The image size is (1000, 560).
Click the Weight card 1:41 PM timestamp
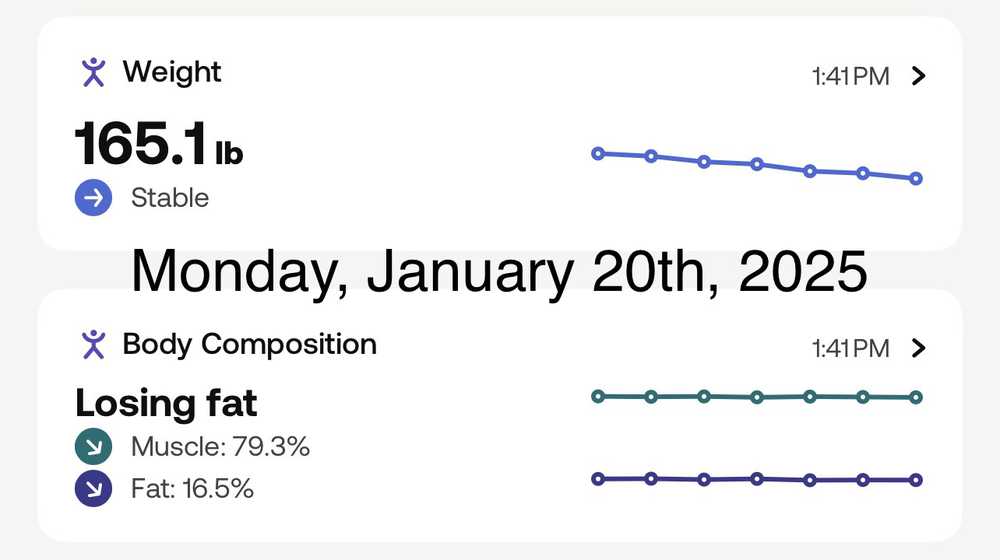tap(850, 77)
